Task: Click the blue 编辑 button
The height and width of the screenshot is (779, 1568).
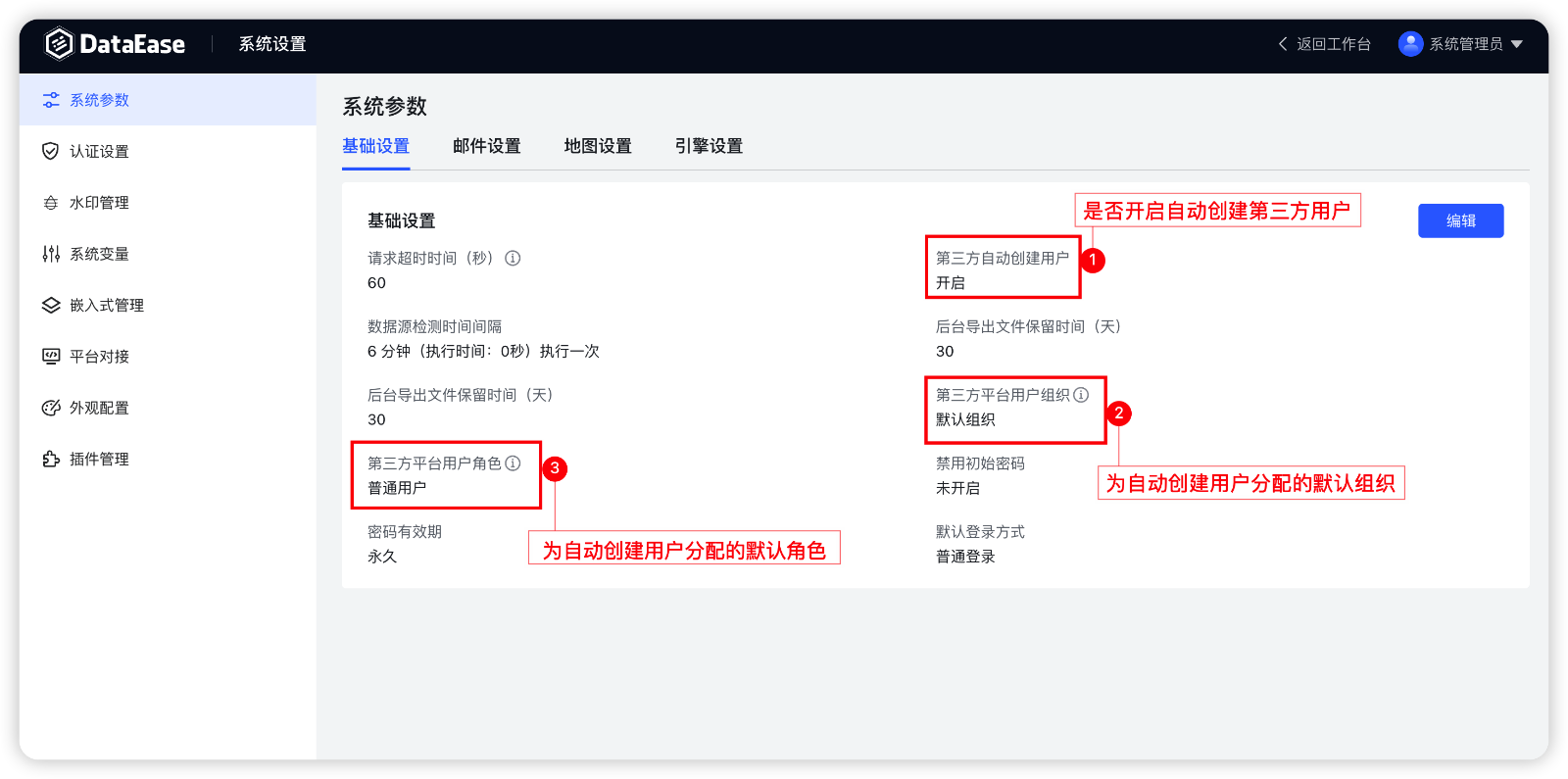Action: 1460,220
